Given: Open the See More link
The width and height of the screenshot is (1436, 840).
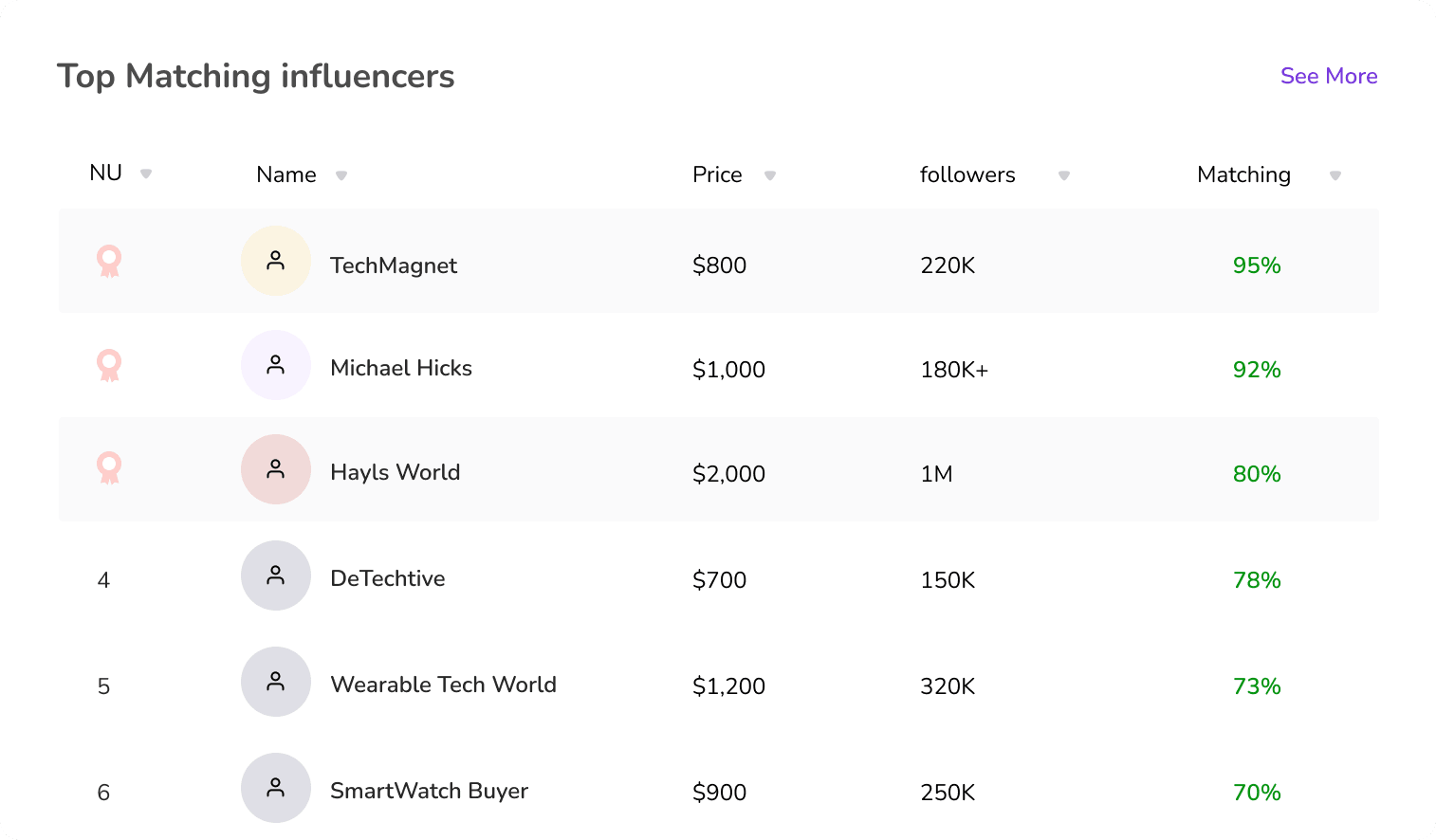Looking at the screenshot, I should (x=1328, y=76).
